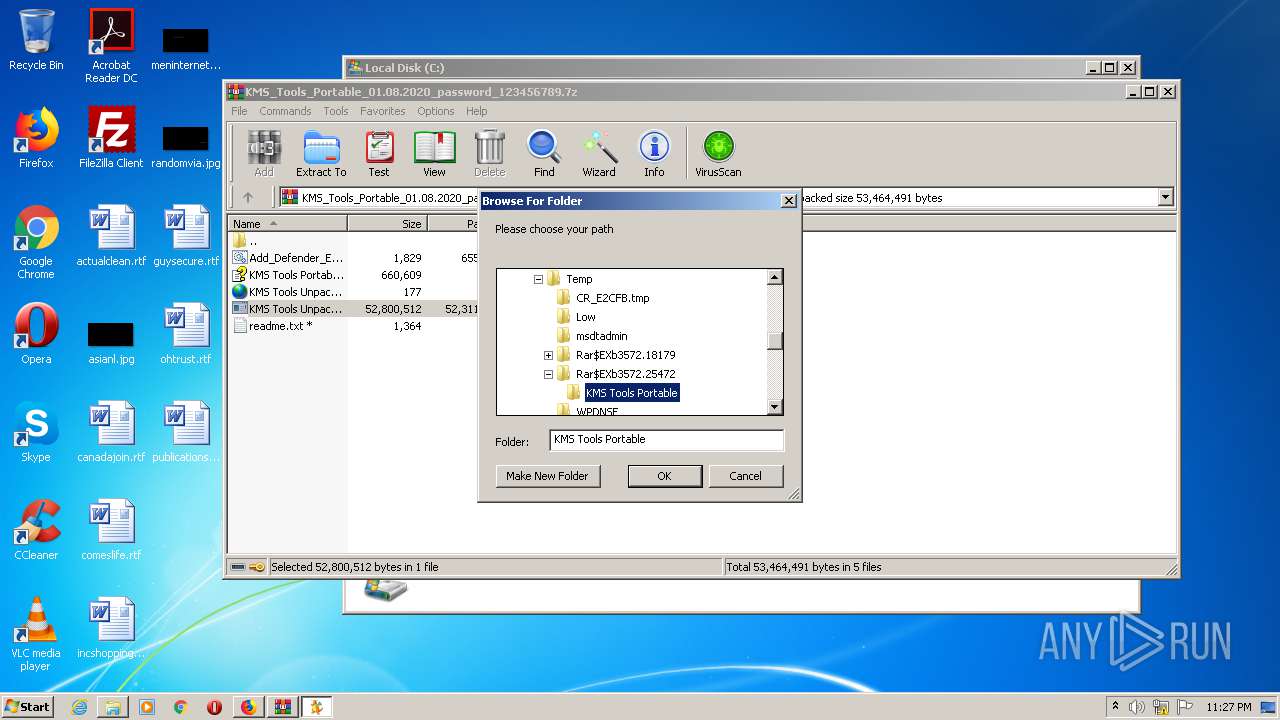The height and width of the screenshot is (720, 1280).
Task: Open Acrobat Reader DC desktop shortcut
Action: click(111, 46)
